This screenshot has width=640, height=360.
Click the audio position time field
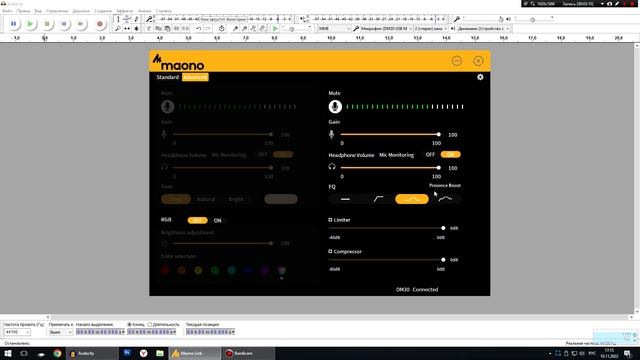[210, 332]
